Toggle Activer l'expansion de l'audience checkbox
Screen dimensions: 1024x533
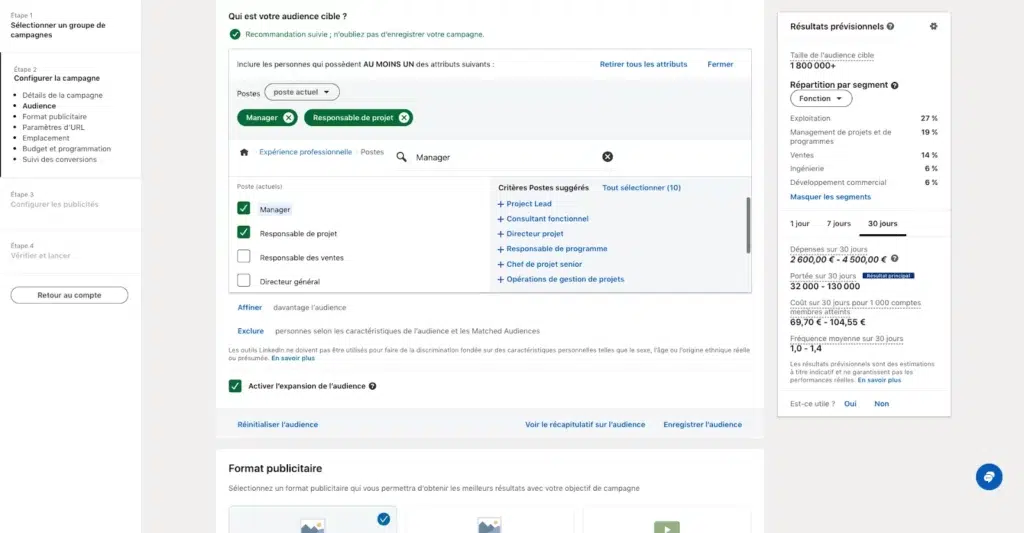coord(235,386)
